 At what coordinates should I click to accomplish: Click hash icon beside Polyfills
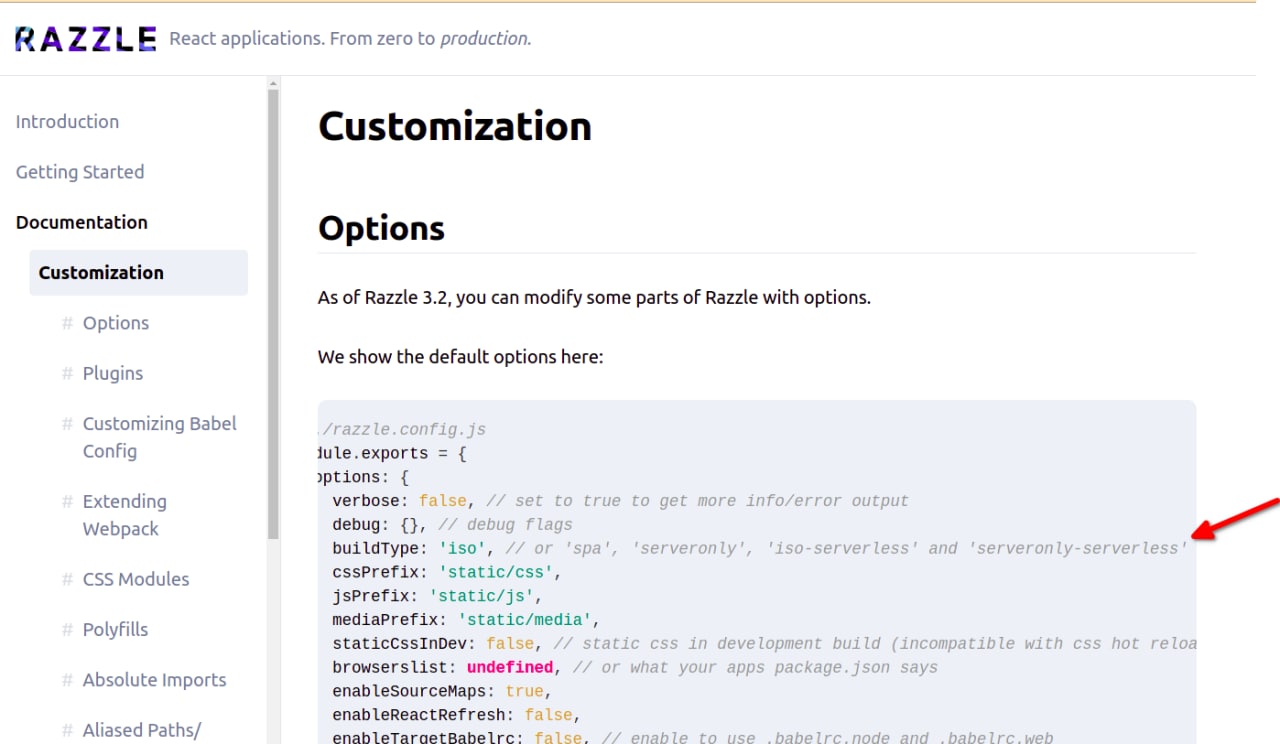(68, 629)
